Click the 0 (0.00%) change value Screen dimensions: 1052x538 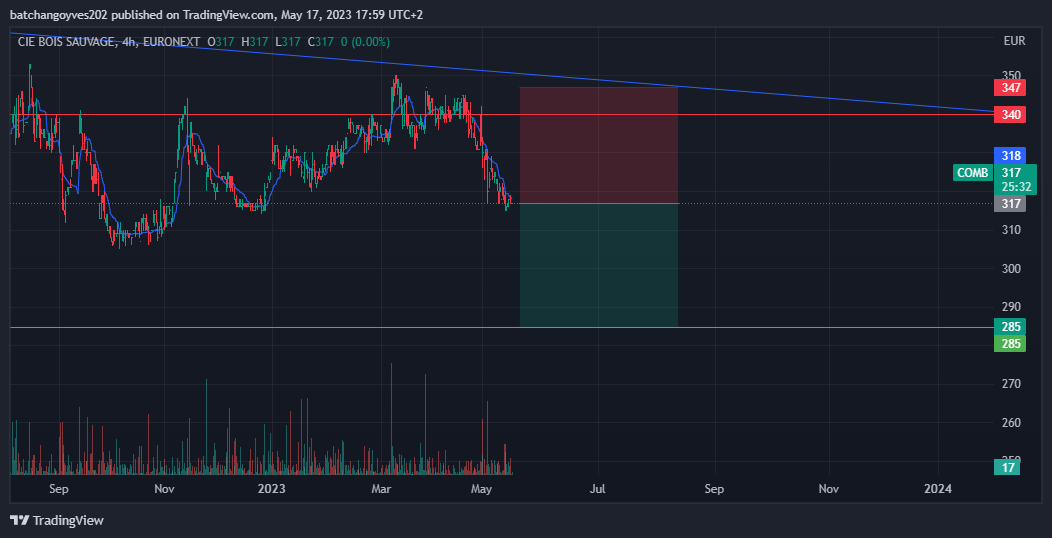[366, 42]
